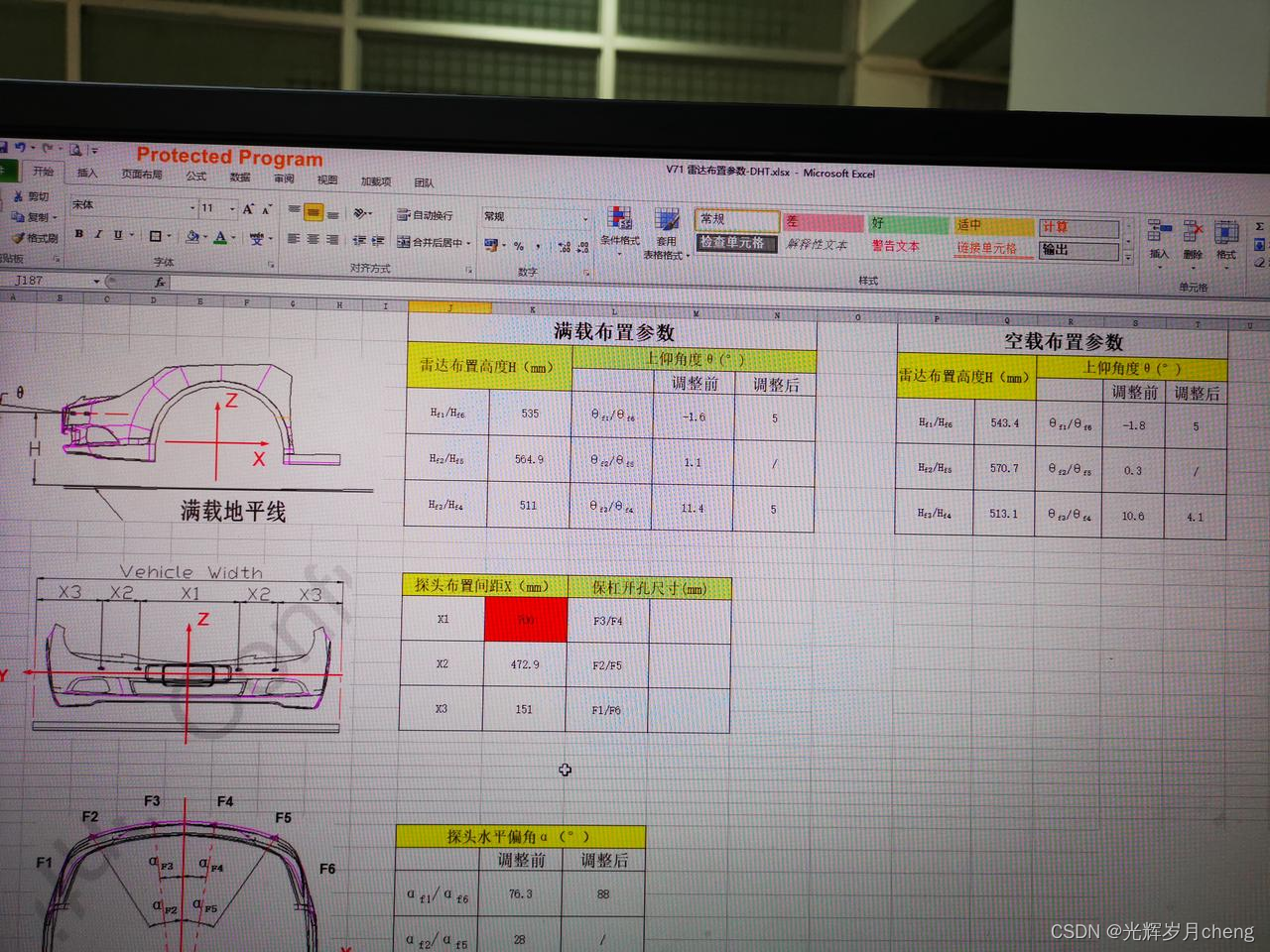Toggle Bold formatting
This screenshot has width=1270, height=952.
tap(78, 234)
